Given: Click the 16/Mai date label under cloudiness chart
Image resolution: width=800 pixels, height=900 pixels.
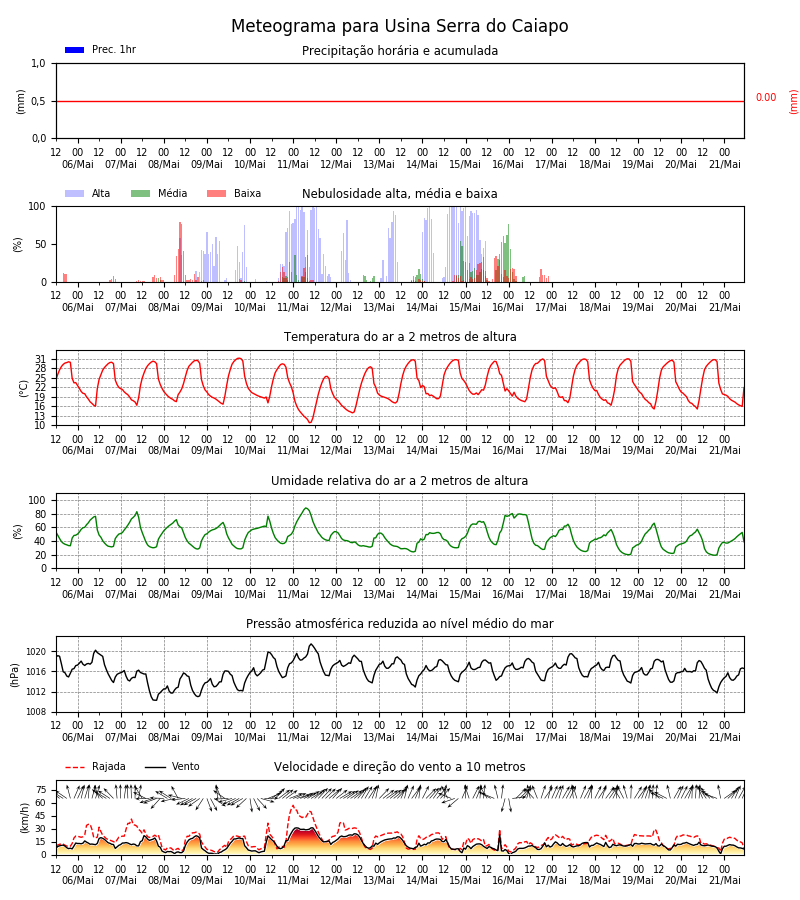Looking at the screenshot, I should click(x=508, y=308).
